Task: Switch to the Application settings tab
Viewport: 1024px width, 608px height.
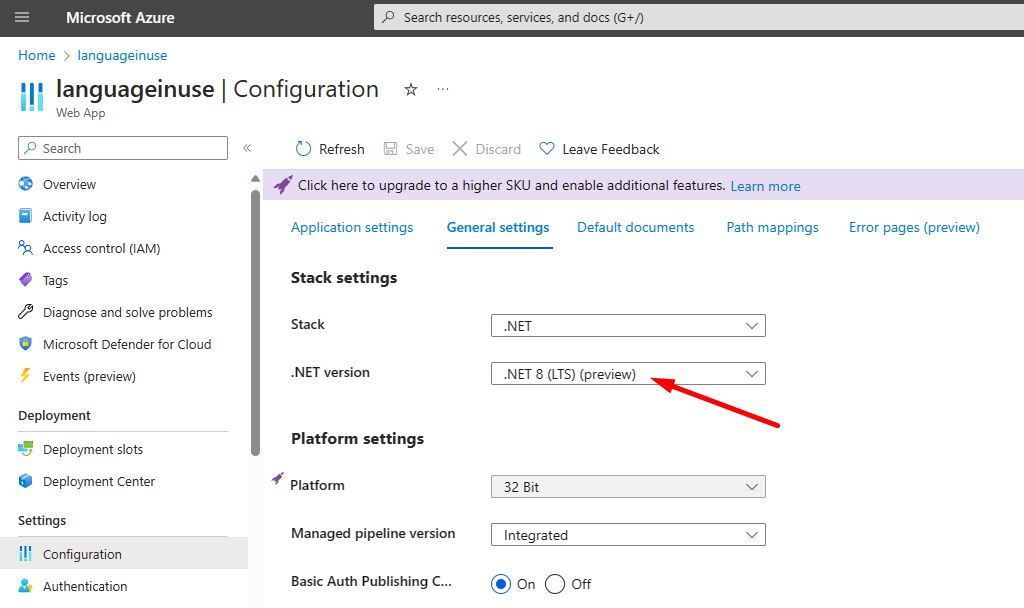Action: tap(352, 227)
